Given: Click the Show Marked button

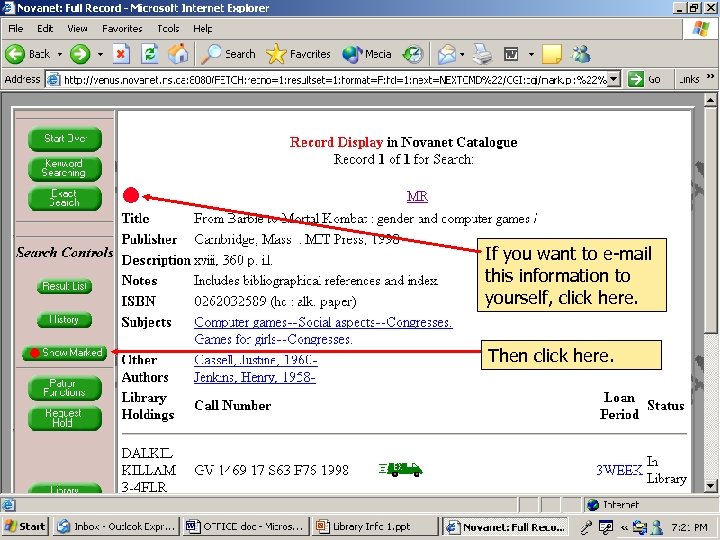Looking at the screenshot, I should click(64, 353).
